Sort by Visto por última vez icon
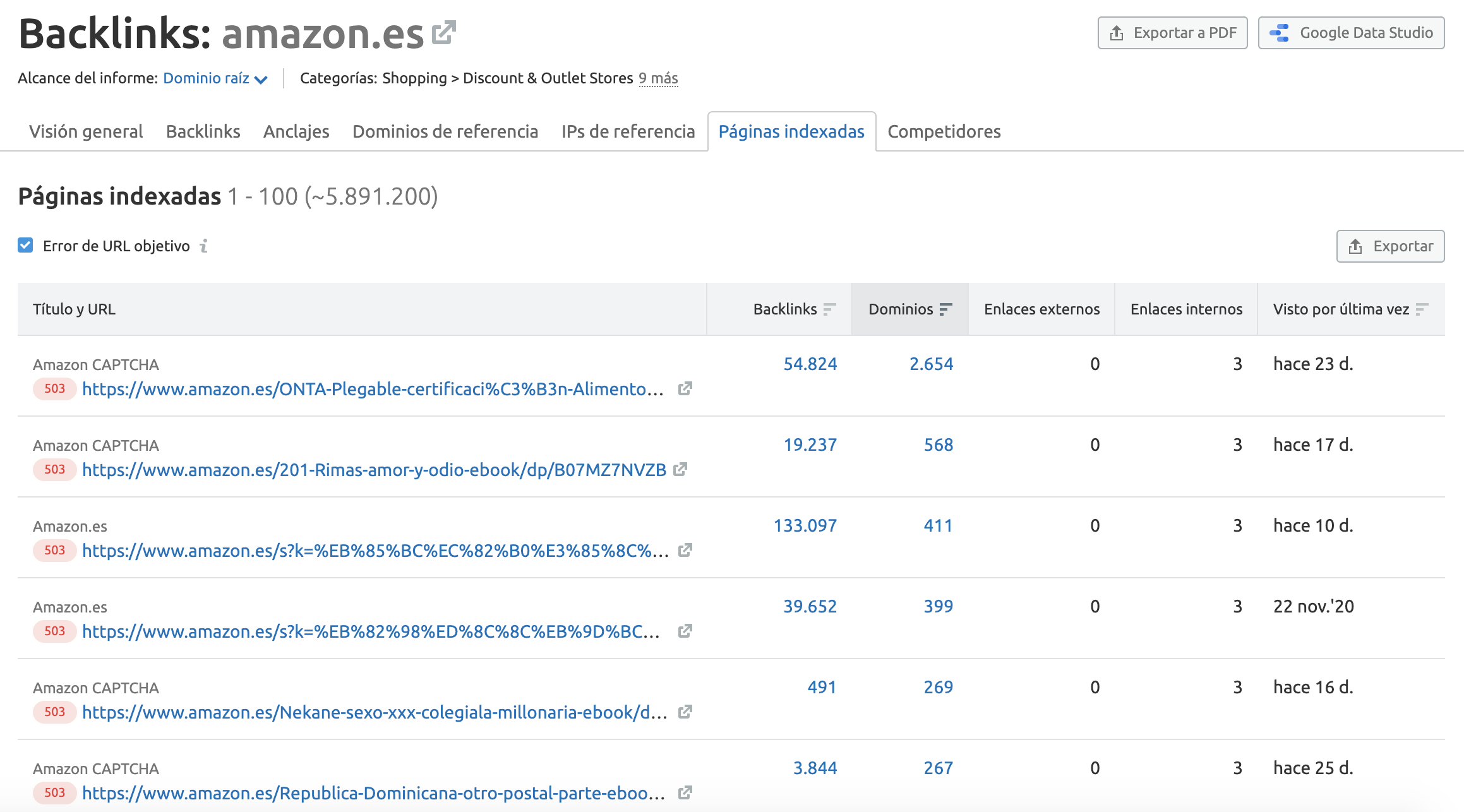Viewport: 1464px width, 812px height. click(1422, 309)
